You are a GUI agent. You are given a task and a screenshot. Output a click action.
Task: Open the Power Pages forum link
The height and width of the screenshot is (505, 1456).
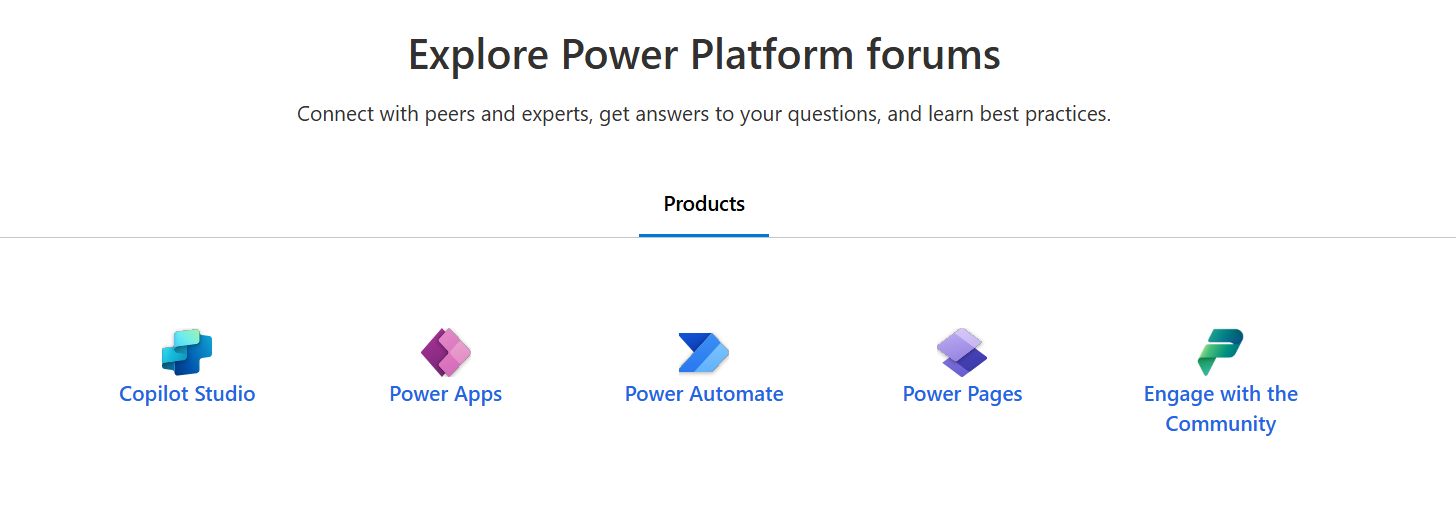(x=962, y=394)
